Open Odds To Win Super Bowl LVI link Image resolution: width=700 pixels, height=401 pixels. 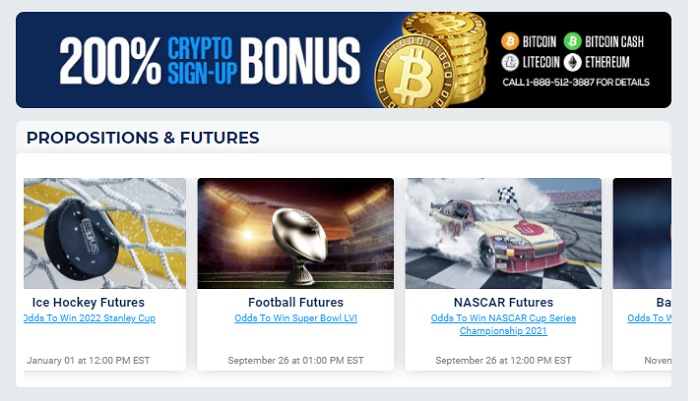pos(295,319)
